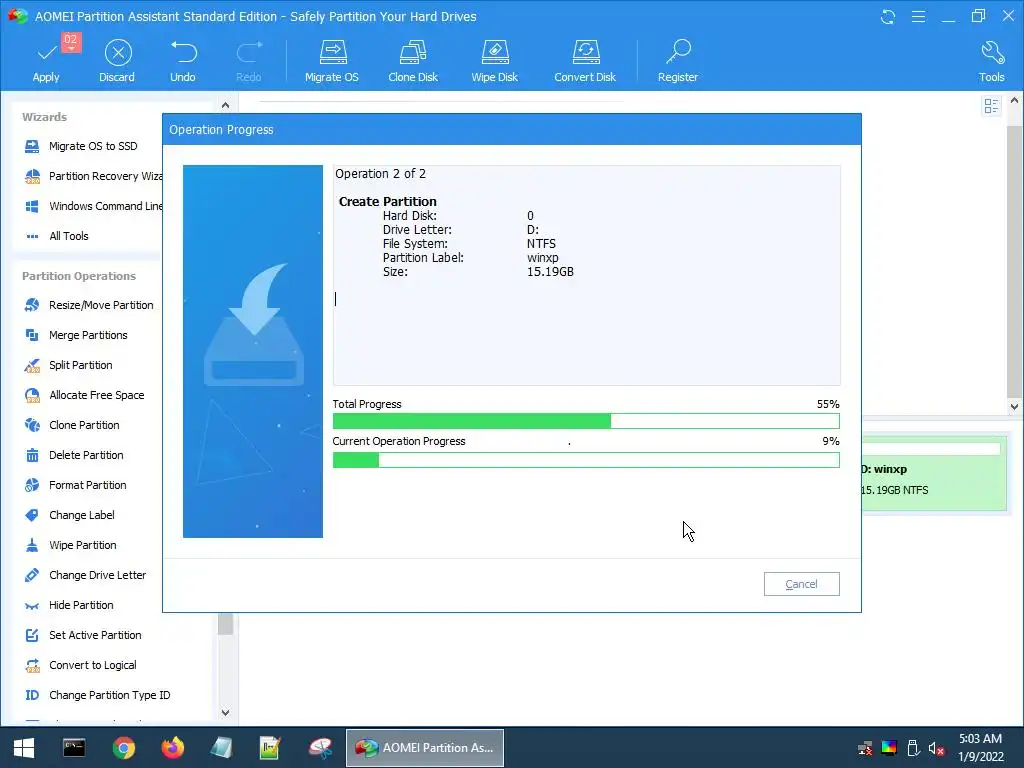This screenshot has width=1024, height=768.
Task: Click the greyed Redo toolbar icon
Action: coord(249,61)
